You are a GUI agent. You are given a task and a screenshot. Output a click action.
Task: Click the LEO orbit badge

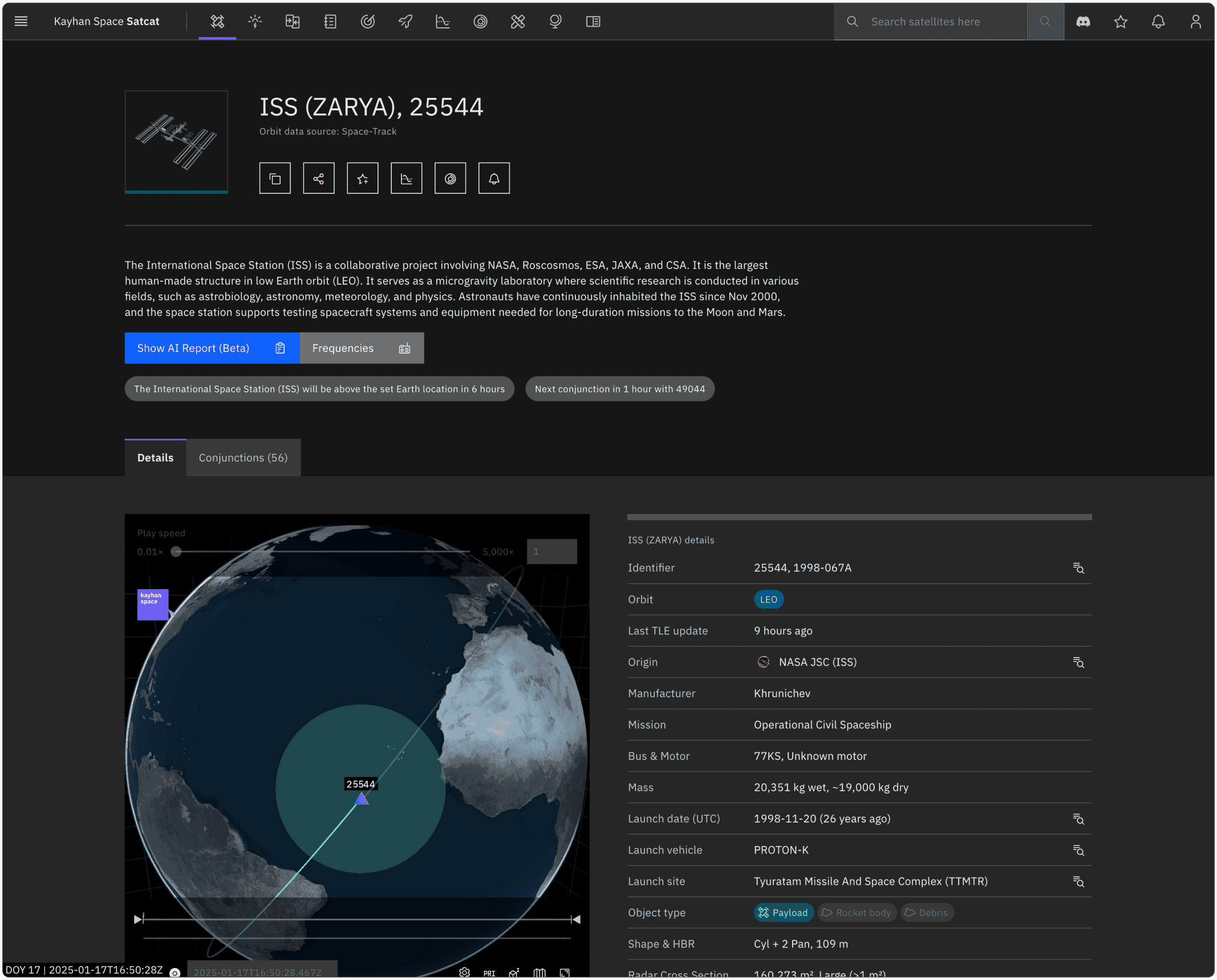click(769, 600)
